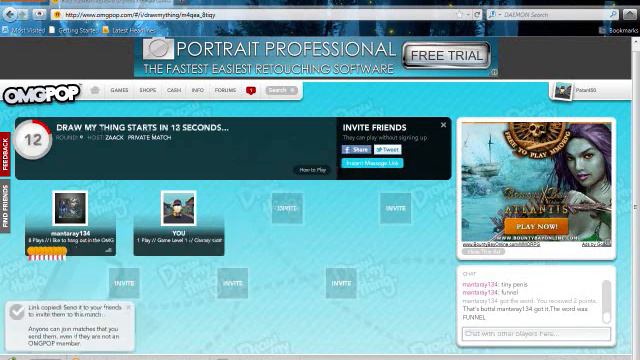
Task: Click the eye icon beside navigation arrows
Action: (39, 14)
